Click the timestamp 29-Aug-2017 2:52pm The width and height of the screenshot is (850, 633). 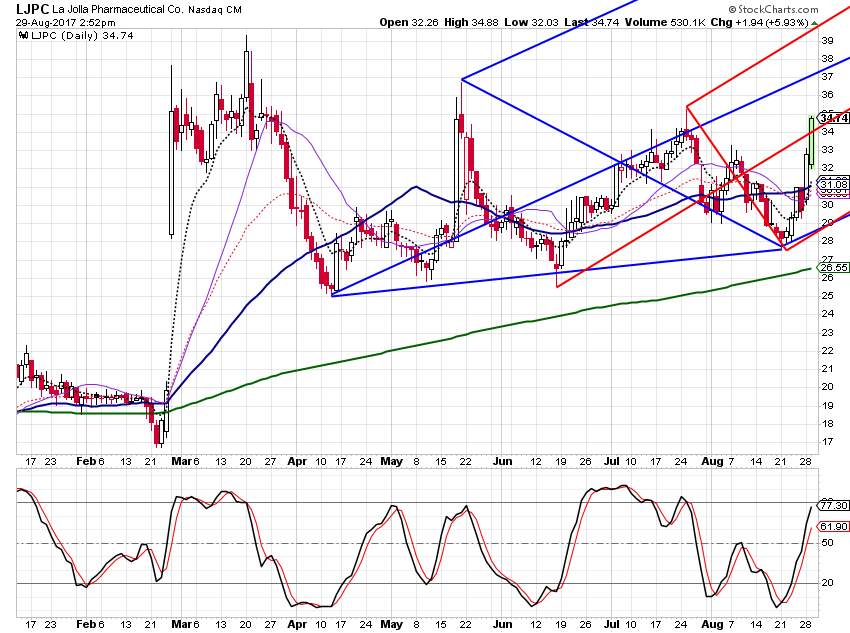pyautogui.click(x=65, y=23)
